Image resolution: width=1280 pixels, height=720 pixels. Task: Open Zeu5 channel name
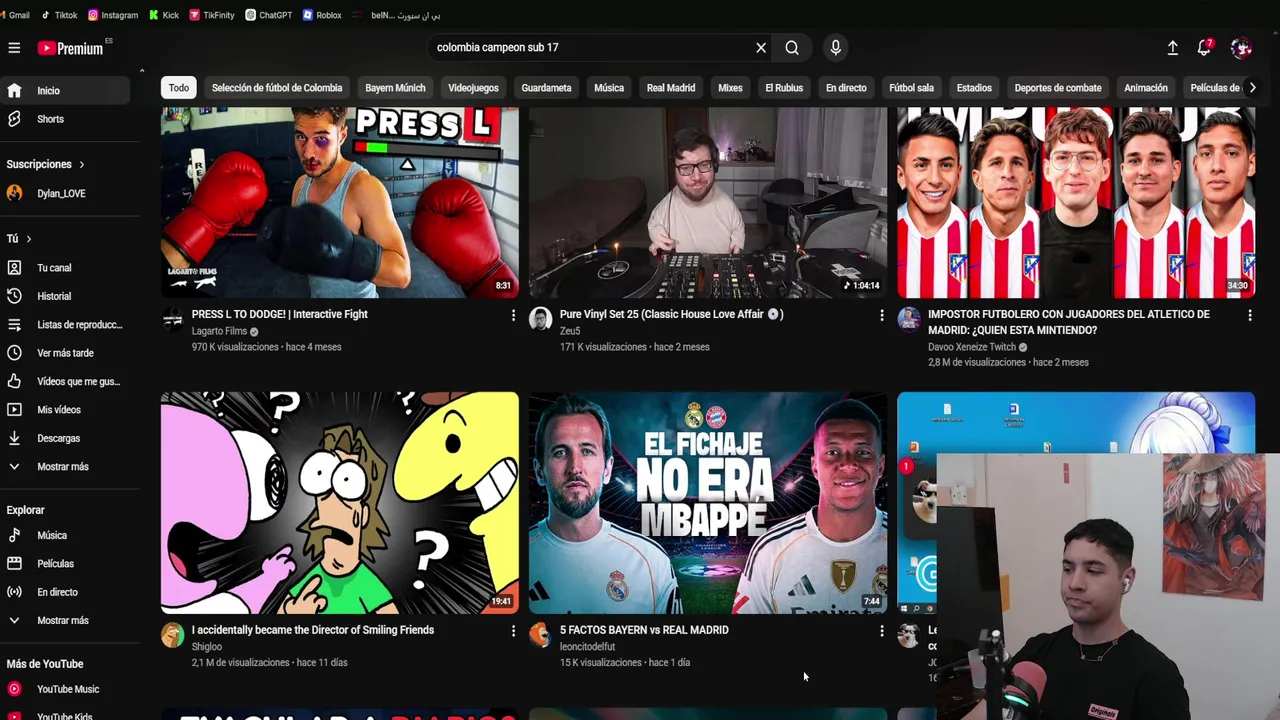point(570,331)
